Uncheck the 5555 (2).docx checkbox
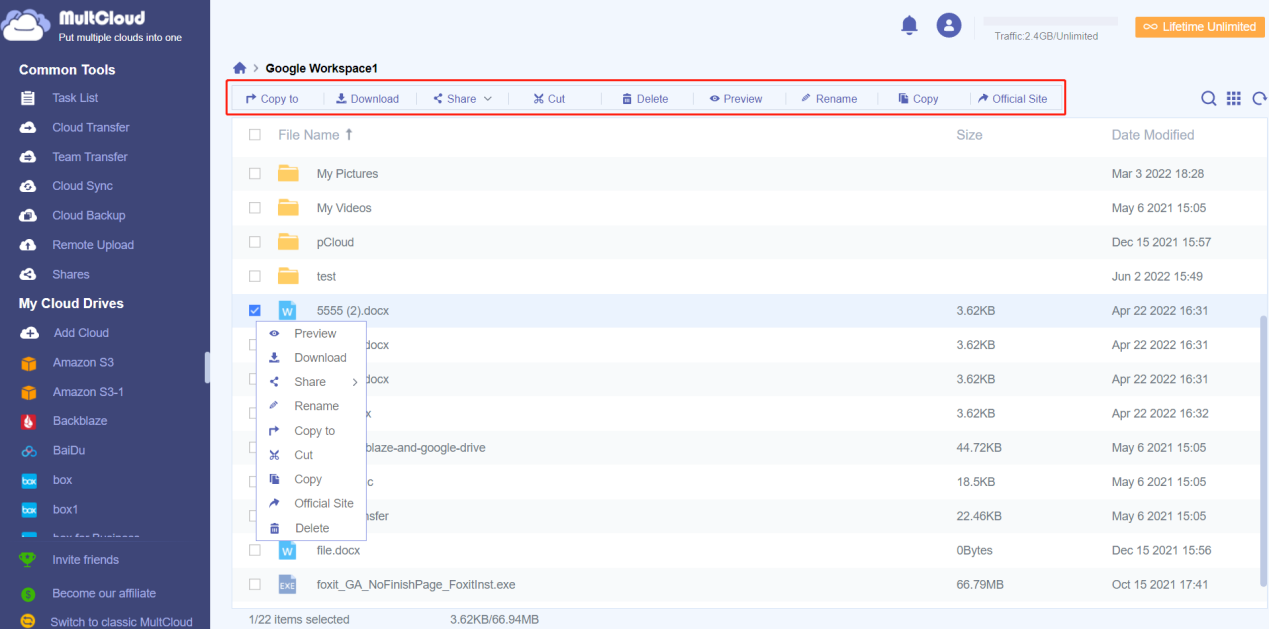Image resolution: width=1269 pixels, height=629 pixels. coord(255,311)
